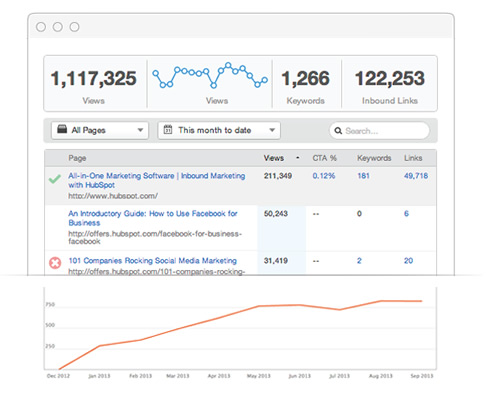The height and width of the screenshot is (397, 488).
Task: Click the pages folder icon in All Pages
Action: (x=62, y=129)
